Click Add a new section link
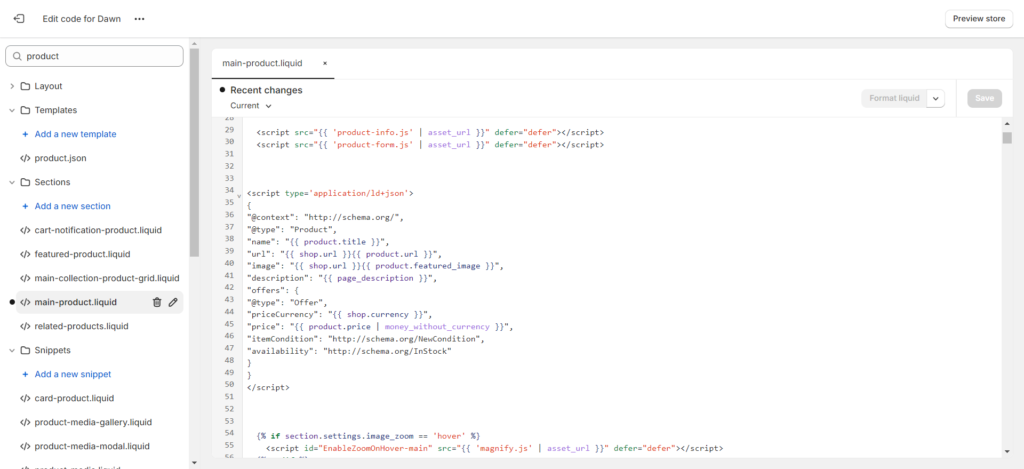This screenshot has width=1024, height=469. [x=72, y=206]
